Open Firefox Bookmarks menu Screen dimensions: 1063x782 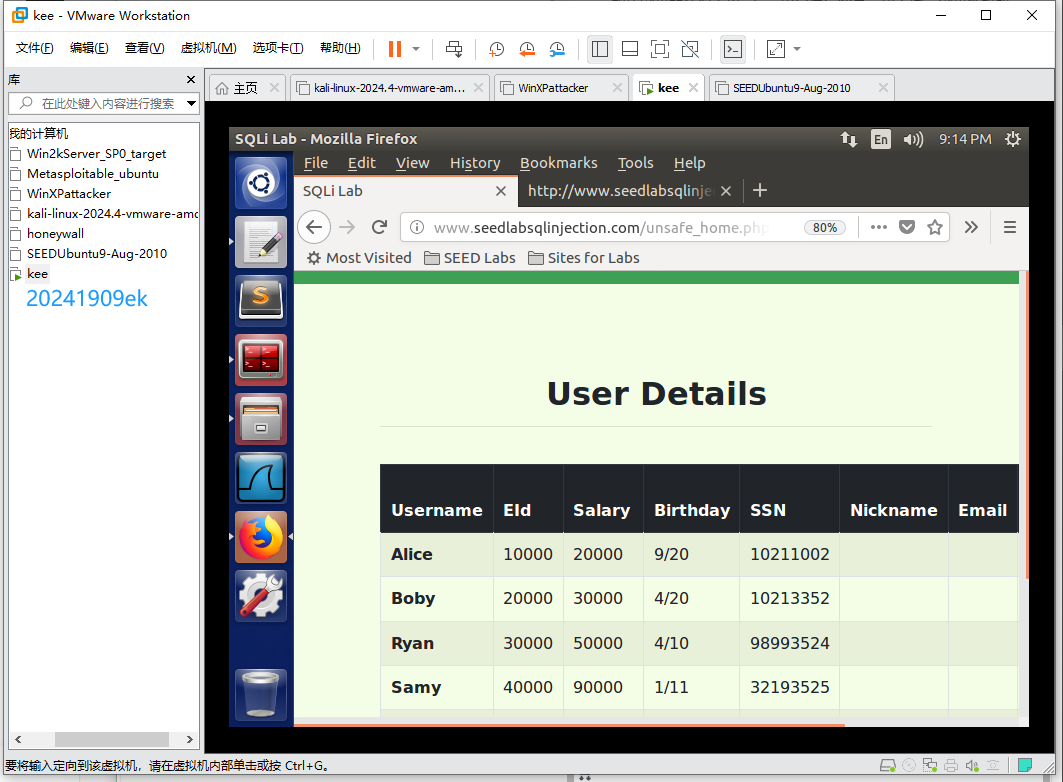point(559,163)
